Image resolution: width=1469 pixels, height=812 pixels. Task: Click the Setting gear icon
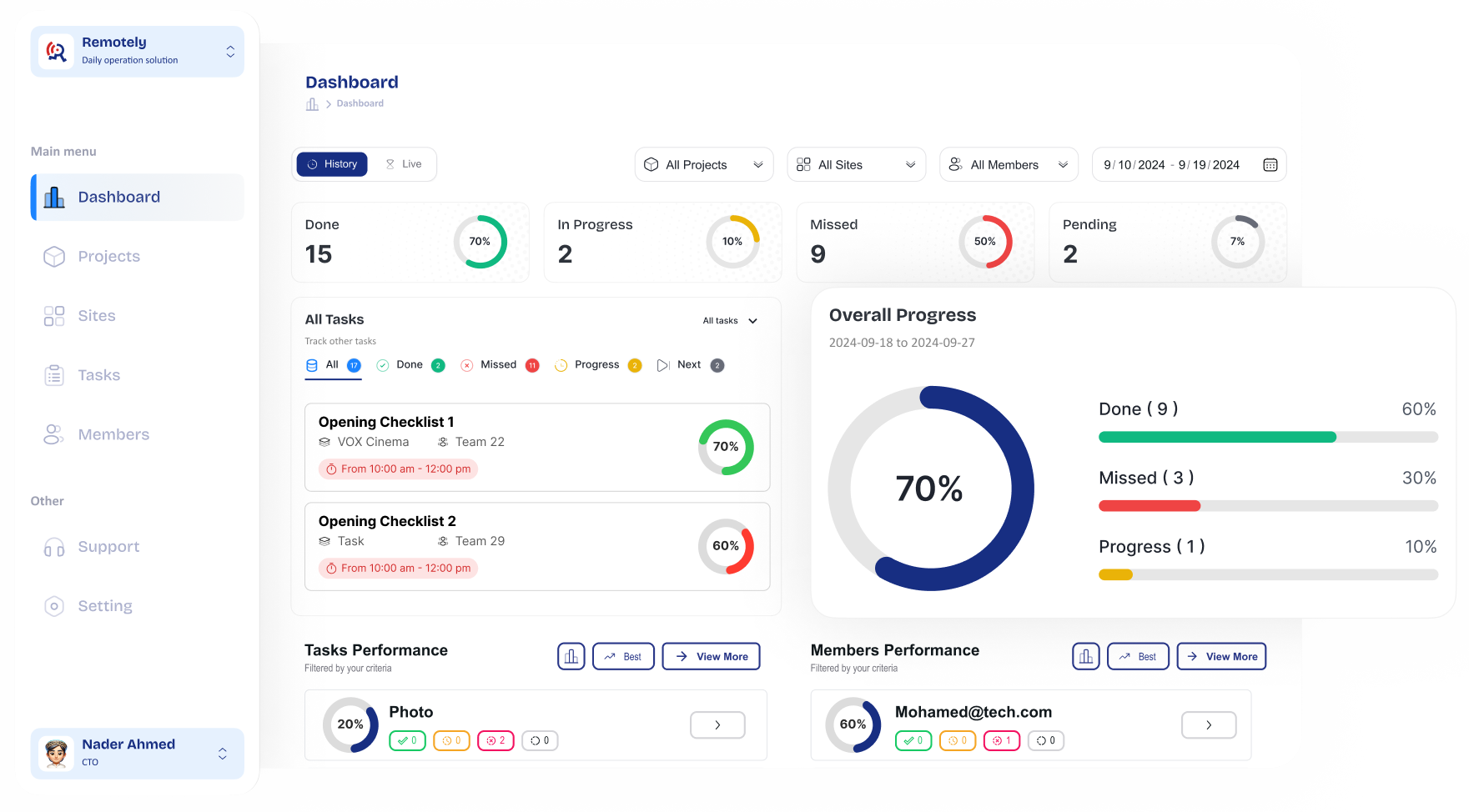click(x=54, y=606)
